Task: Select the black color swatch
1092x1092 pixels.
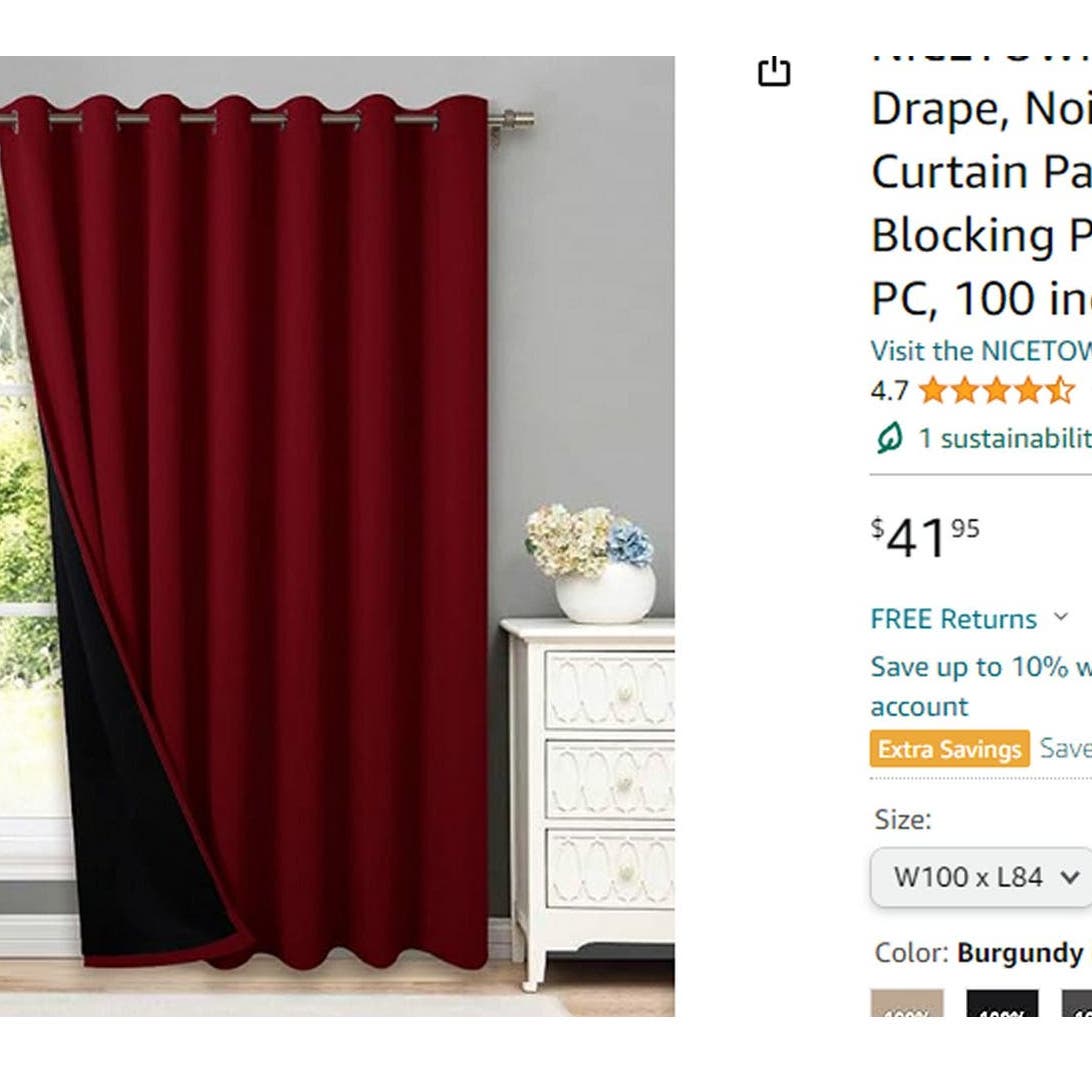Action: click(1002, 1003)
